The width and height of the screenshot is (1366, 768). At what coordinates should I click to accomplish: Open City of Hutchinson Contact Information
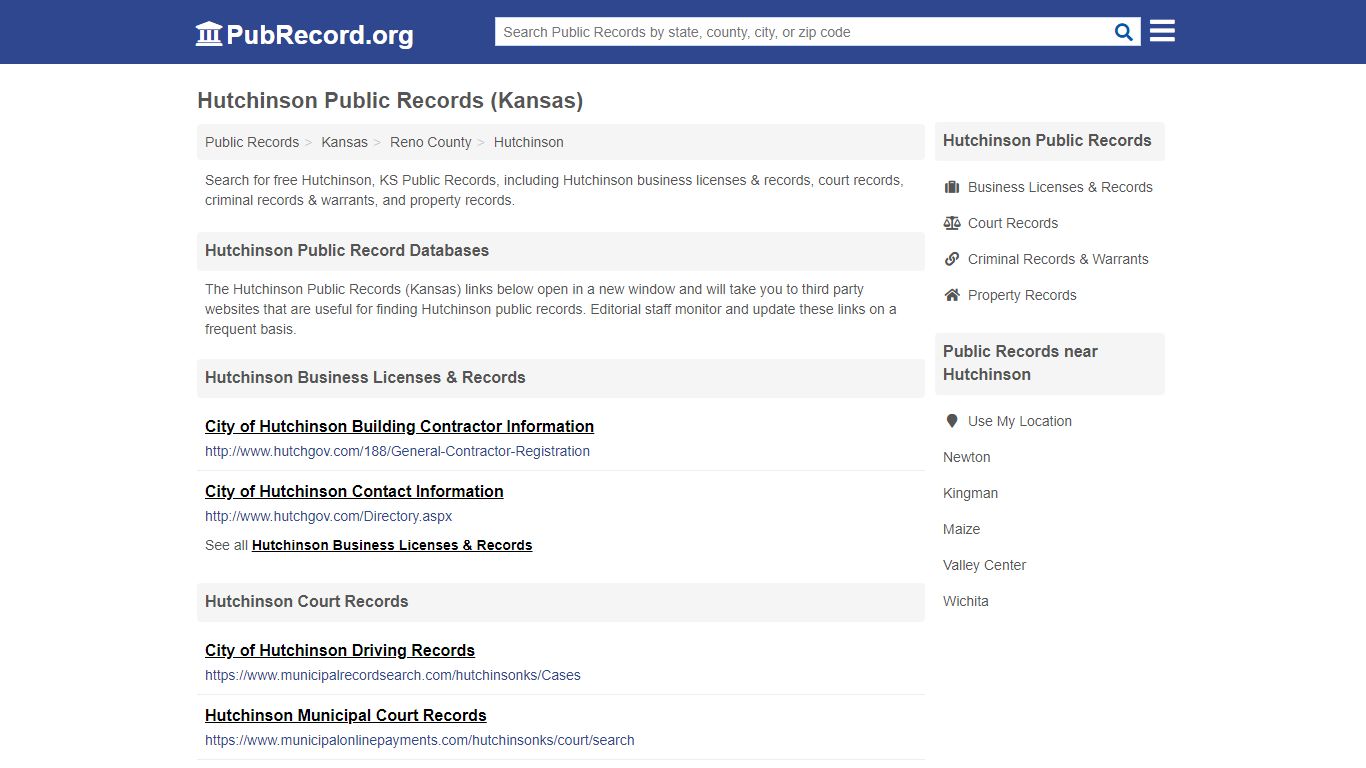point(354,491)
